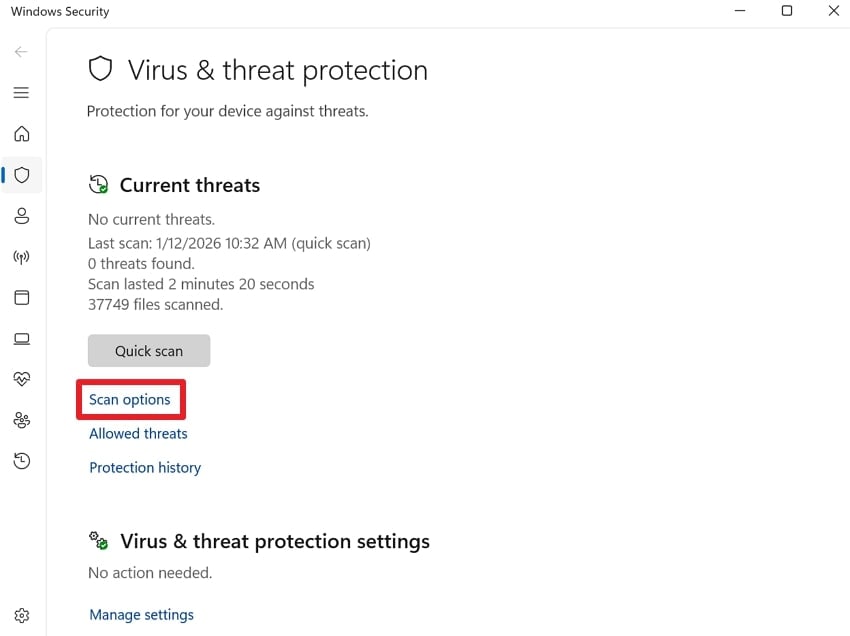Maximize the Windows Security window
The image size is (850, 636).
point(787,11)
